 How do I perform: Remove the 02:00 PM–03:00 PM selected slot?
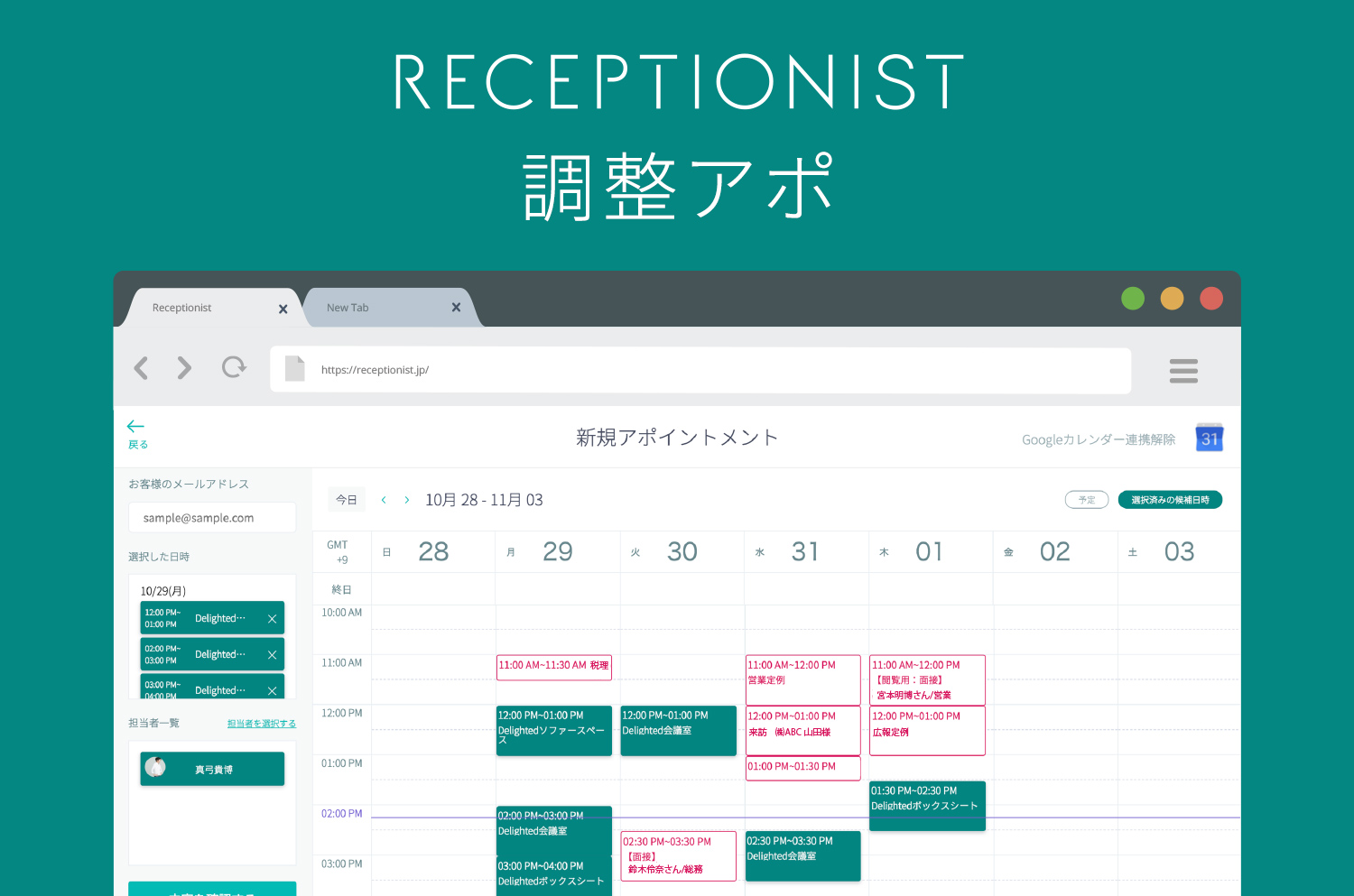pyautogui.click(x=272, y=654)
